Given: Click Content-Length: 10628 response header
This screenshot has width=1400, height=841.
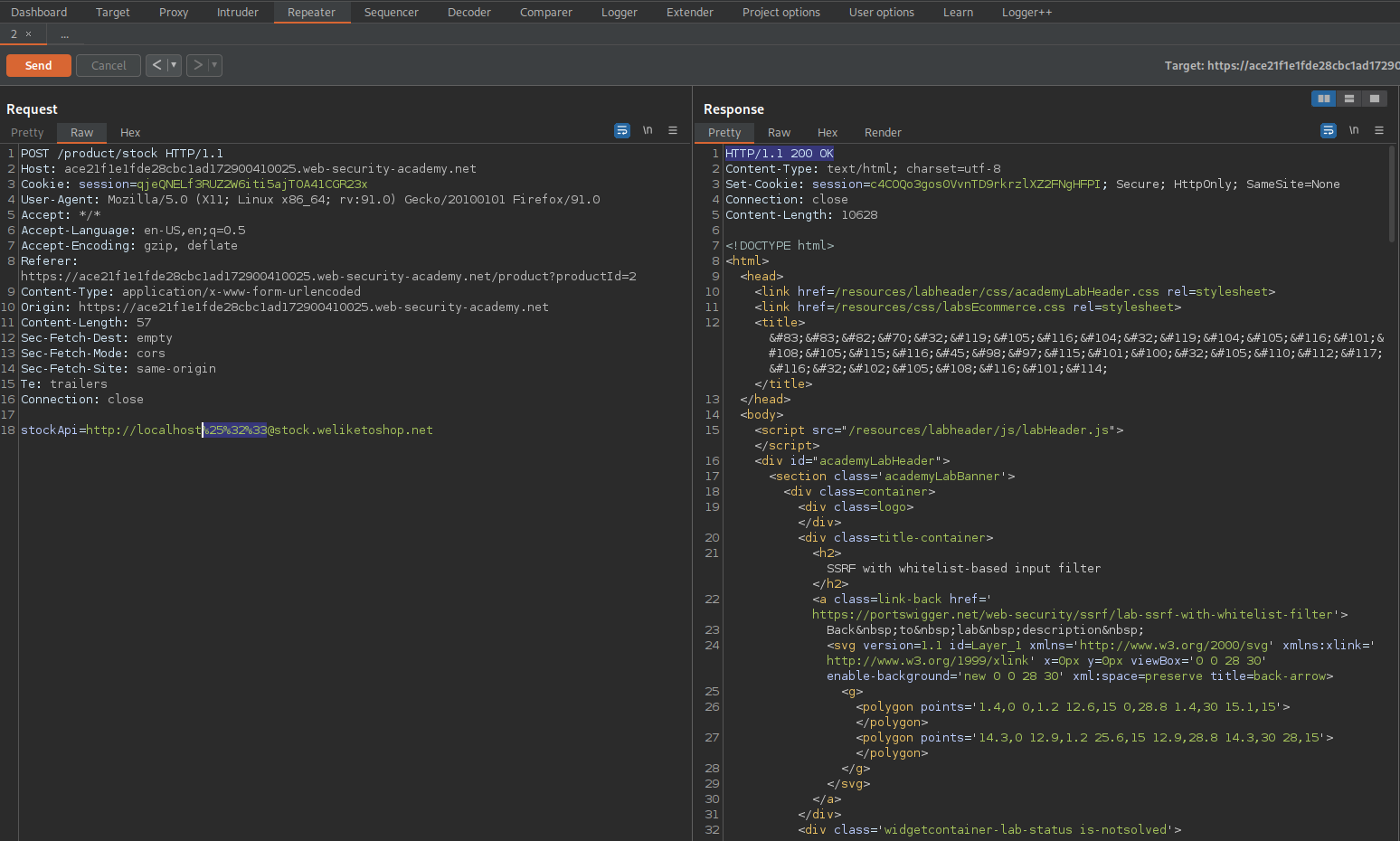Looking at the screenshot, I should click(x=801, y=214).
